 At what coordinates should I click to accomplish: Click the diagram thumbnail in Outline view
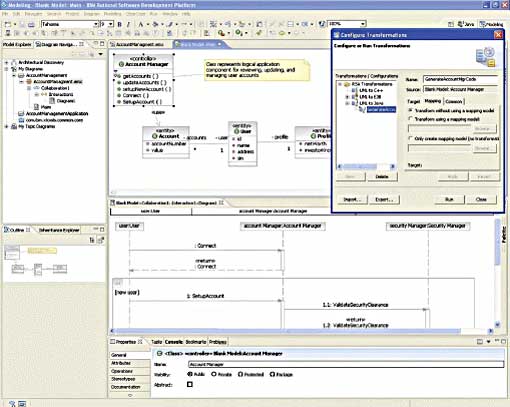(x=36, y=260)
